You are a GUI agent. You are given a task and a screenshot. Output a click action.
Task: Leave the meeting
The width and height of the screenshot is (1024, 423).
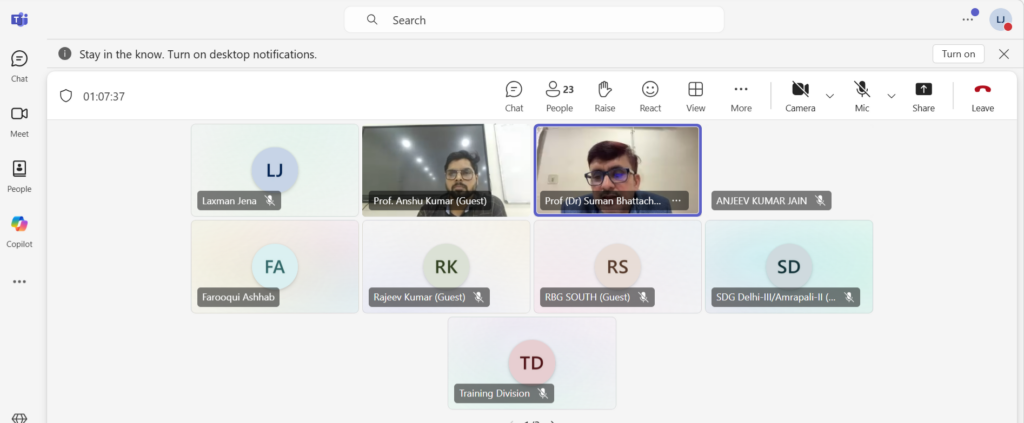pyautogui.click(x=982, y=97)
